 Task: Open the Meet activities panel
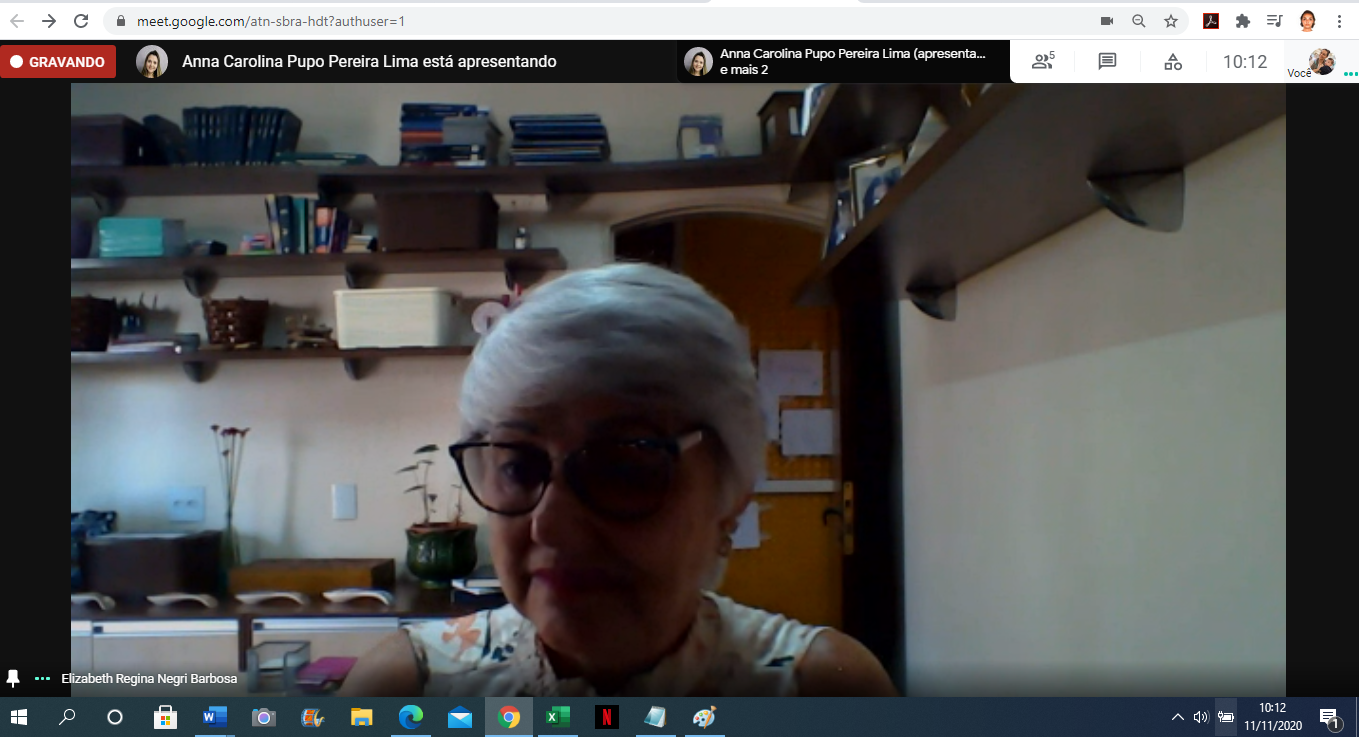tap(1173, 62)
